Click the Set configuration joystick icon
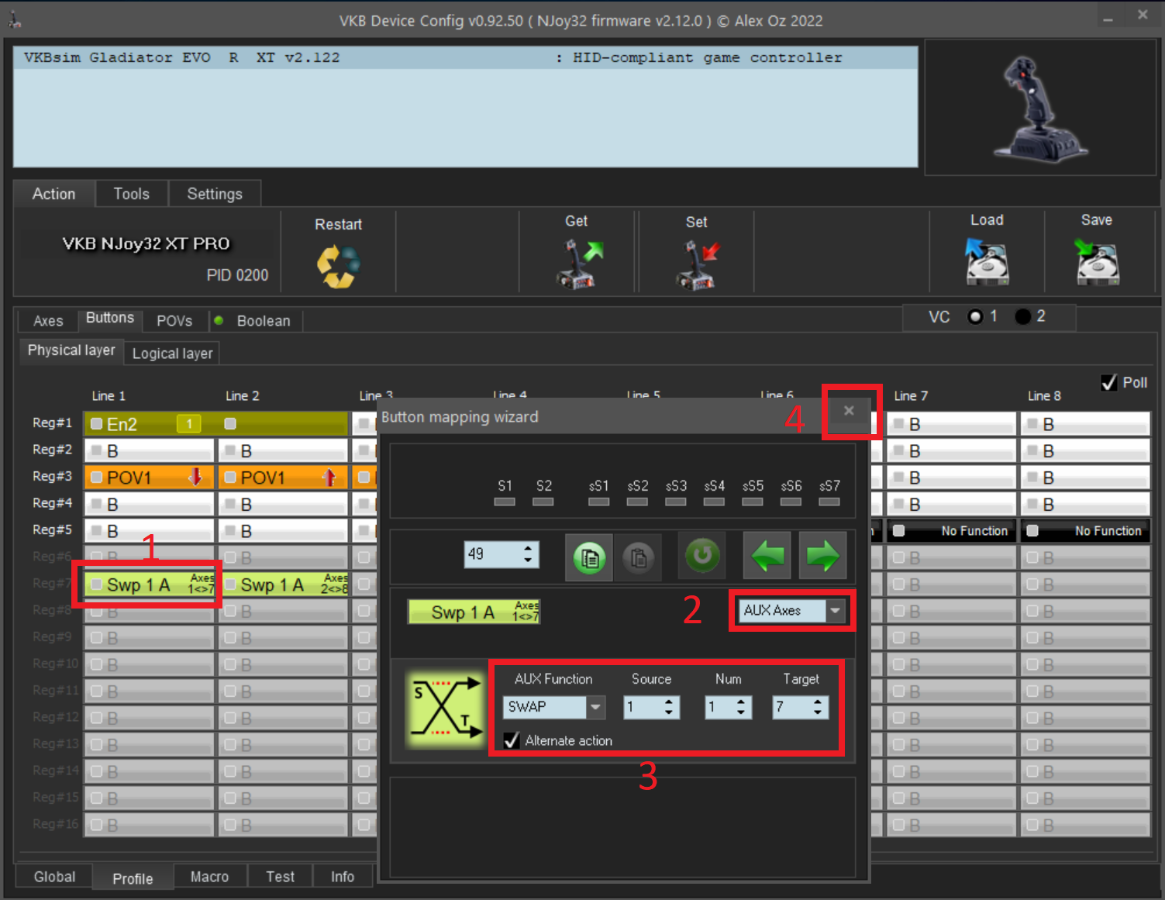 pyautogui.click(x=697, y=264)
